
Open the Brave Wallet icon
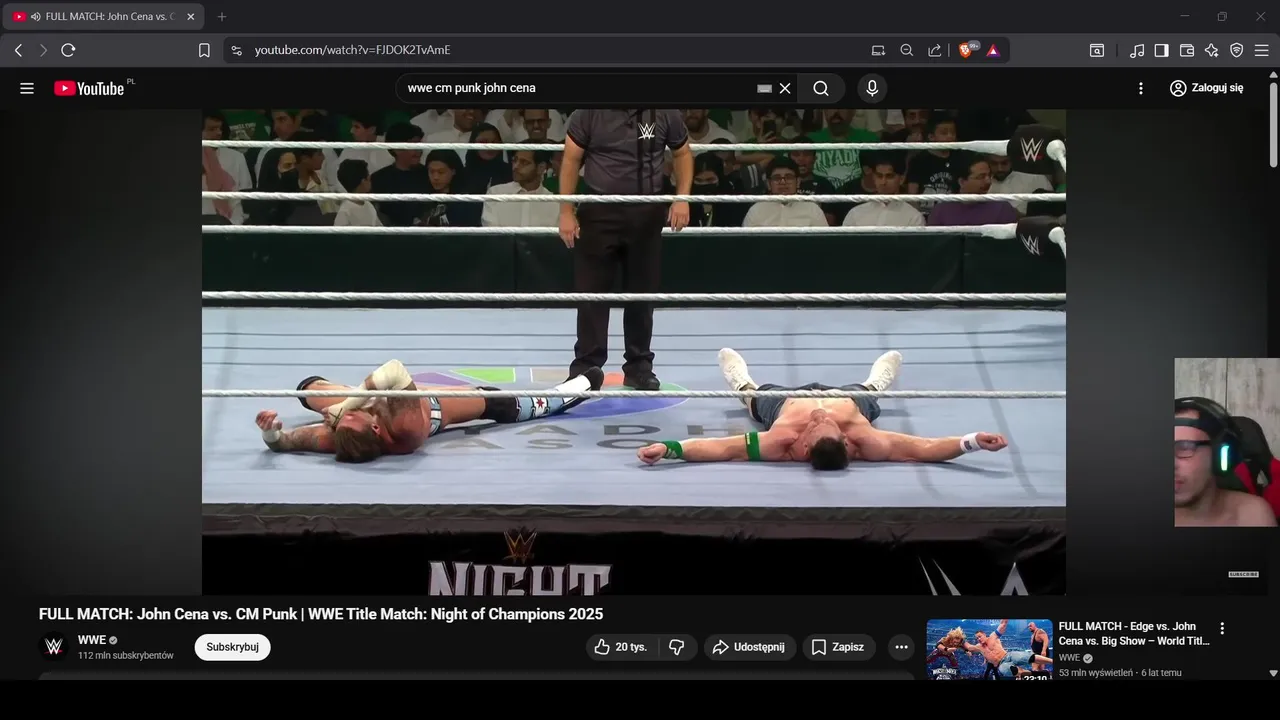coord(1187,50)
